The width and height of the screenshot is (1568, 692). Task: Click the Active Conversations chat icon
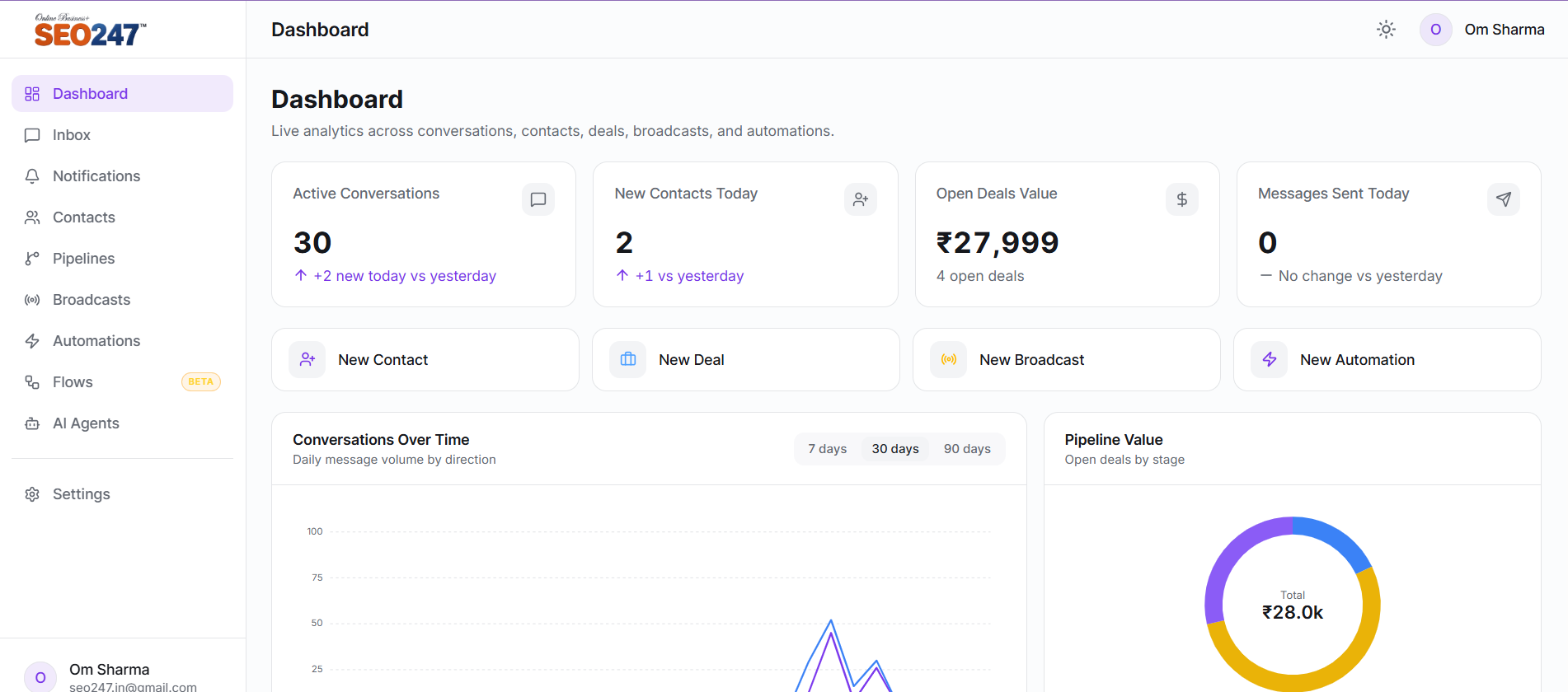tap(538, 199)
